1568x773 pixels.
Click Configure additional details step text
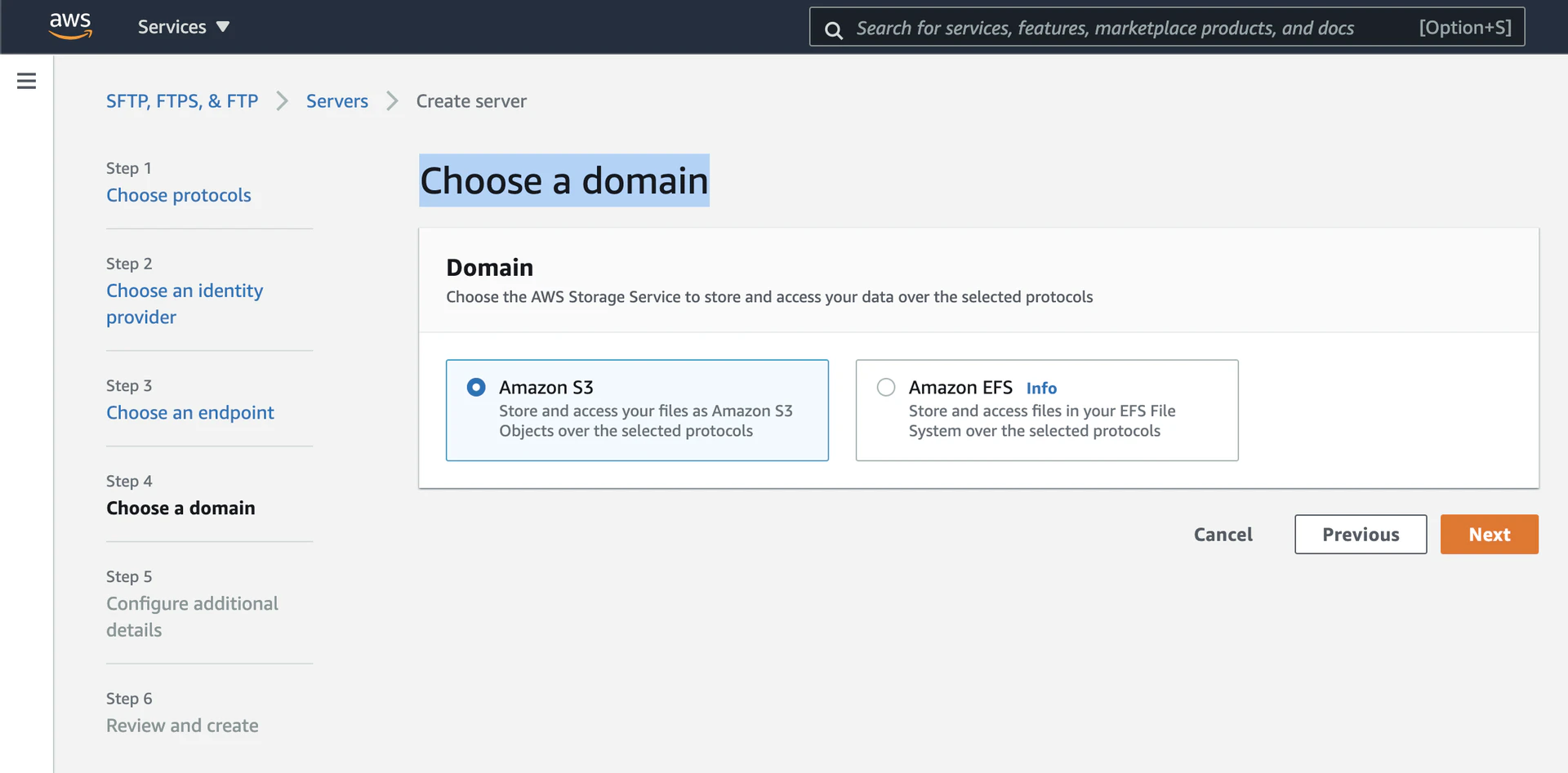click(x=192, y=616)
